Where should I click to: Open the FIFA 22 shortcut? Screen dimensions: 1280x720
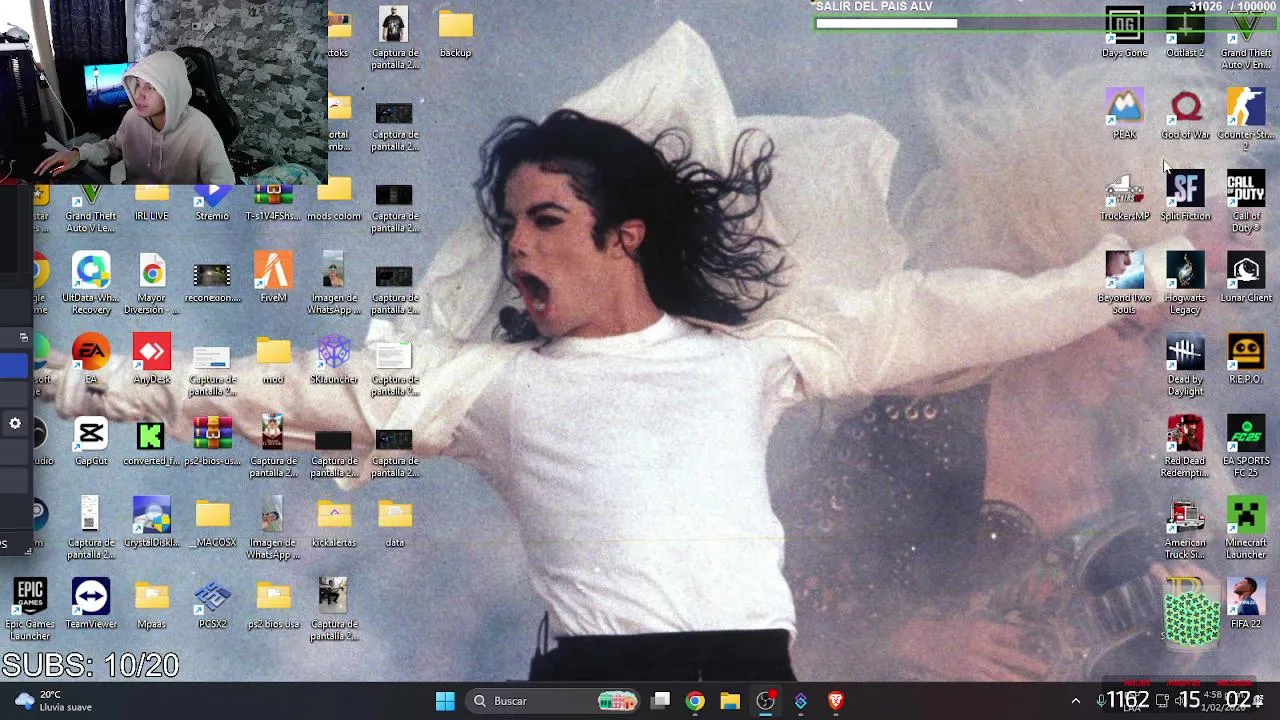click(x=1246, y=605)
